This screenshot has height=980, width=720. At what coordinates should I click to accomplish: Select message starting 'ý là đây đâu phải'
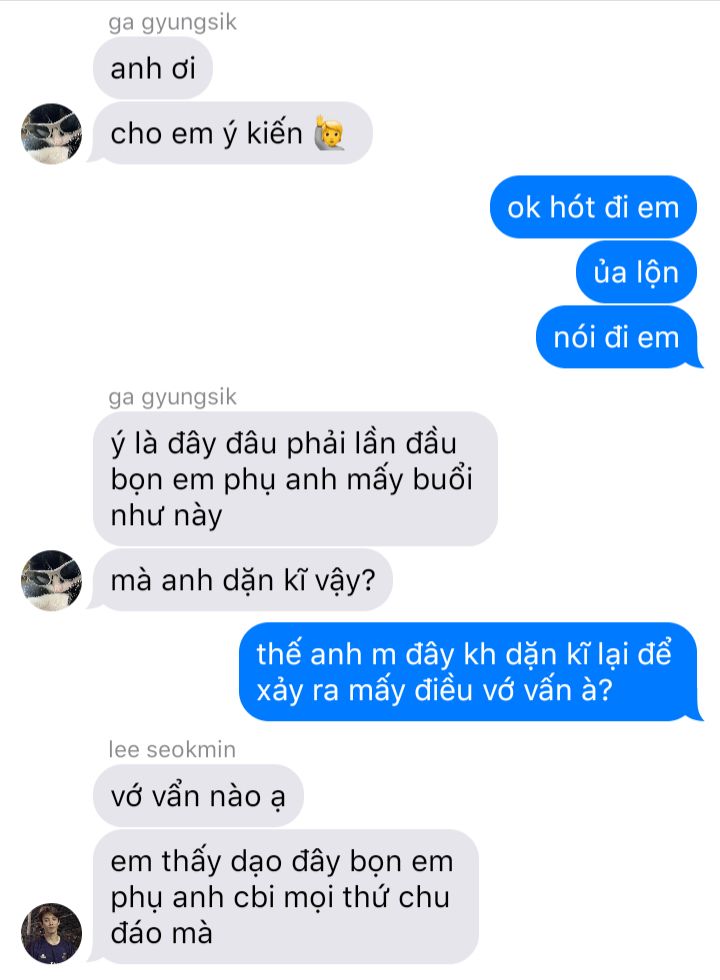click(x=295, y=479)
